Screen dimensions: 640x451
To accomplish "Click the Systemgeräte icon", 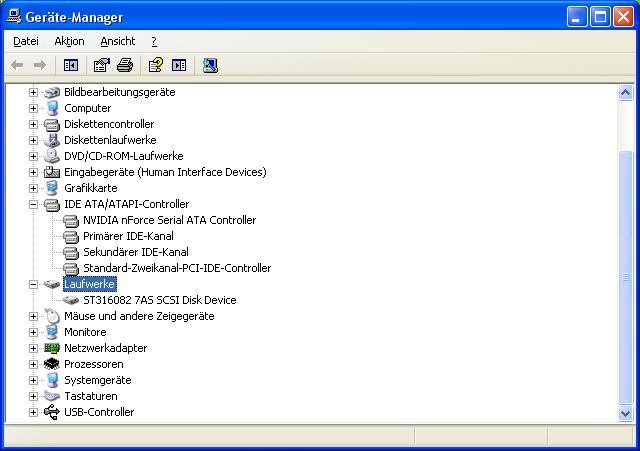I will pyautogui.click(x=52, y=380).
